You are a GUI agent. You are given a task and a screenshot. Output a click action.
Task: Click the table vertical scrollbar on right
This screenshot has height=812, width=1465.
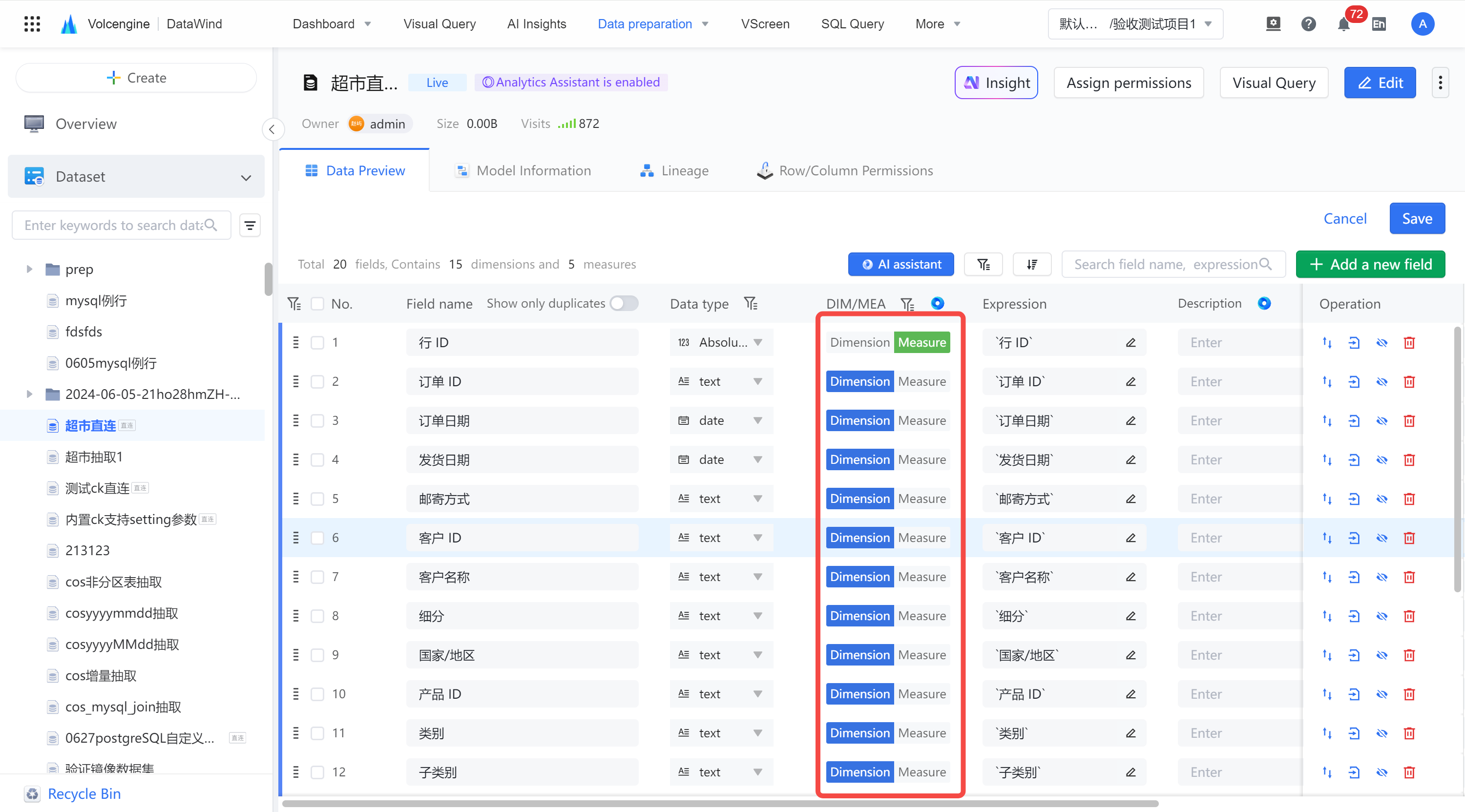click(x=1457, y=459)
